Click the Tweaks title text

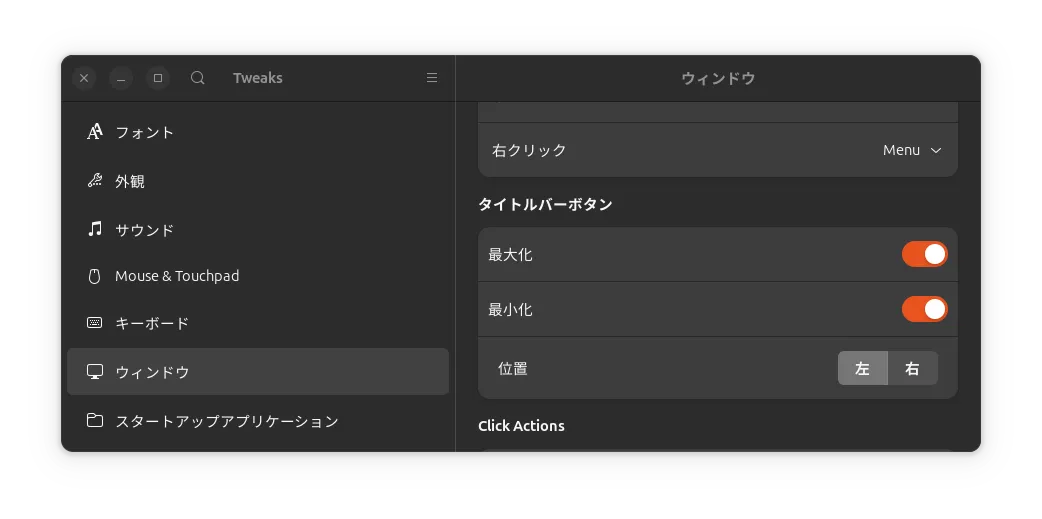258,78
